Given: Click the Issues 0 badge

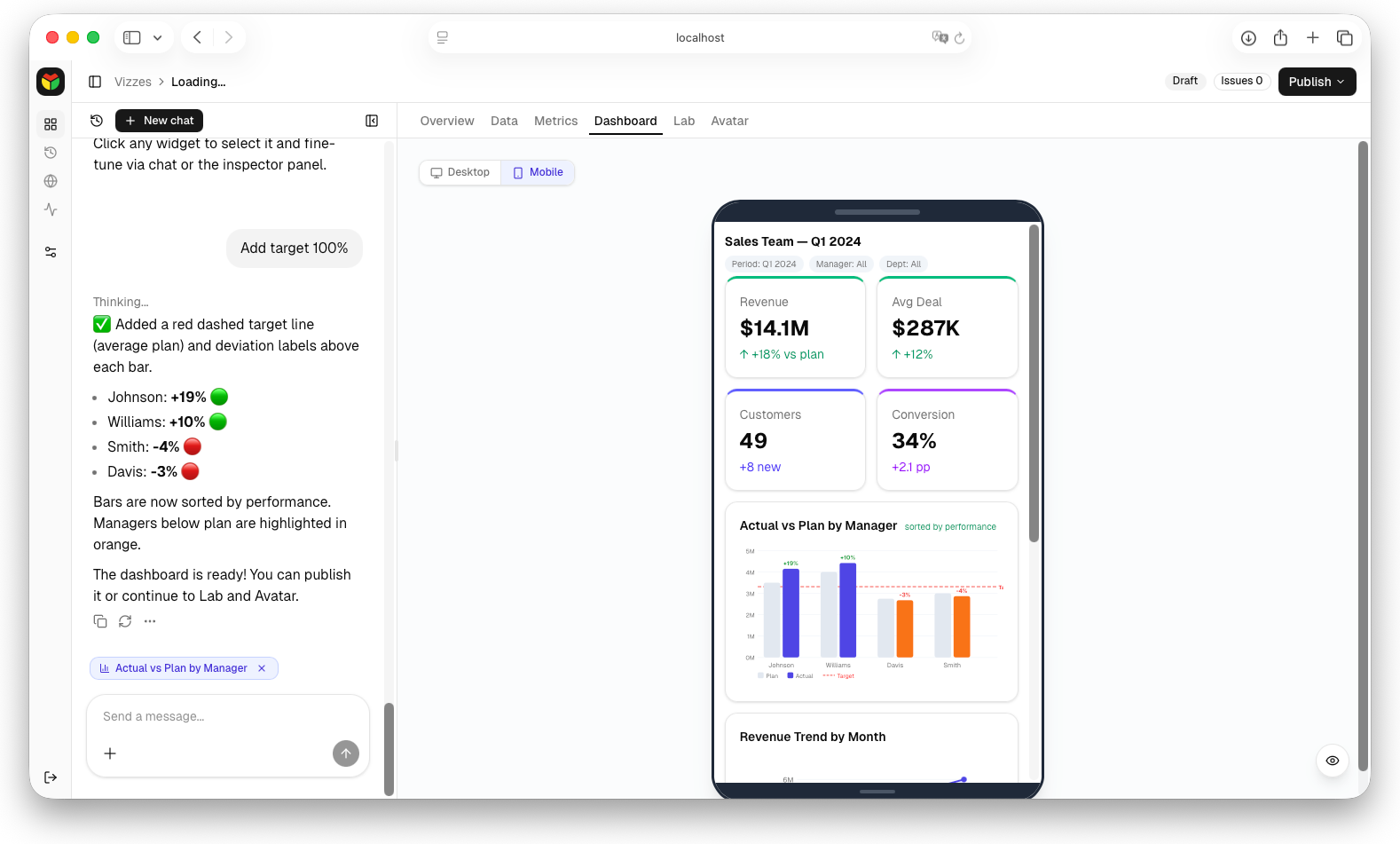Looking at the screenshot, I should click(1241, 81).
